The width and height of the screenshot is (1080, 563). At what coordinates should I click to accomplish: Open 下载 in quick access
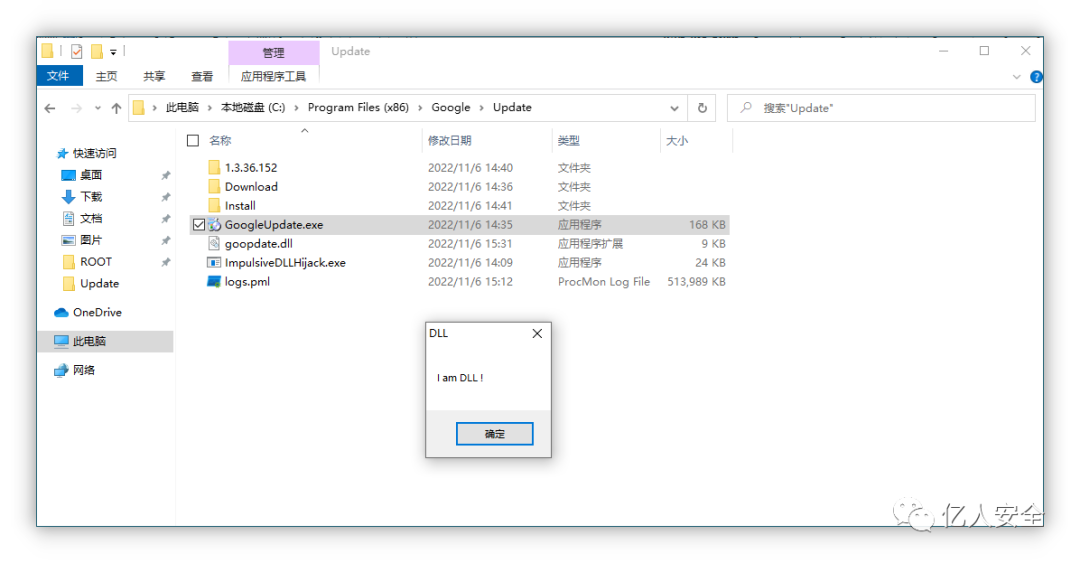(90, 196)
